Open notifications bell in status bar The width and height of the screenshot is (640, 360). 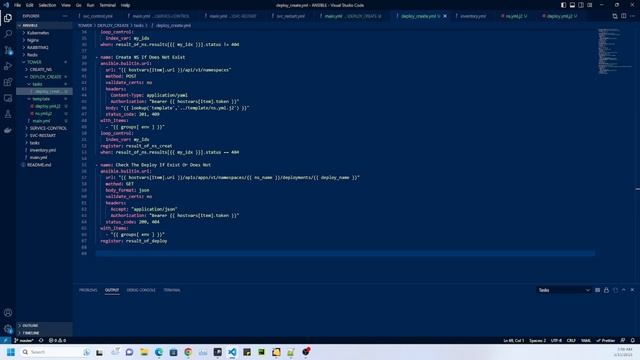tap(633, 340)
